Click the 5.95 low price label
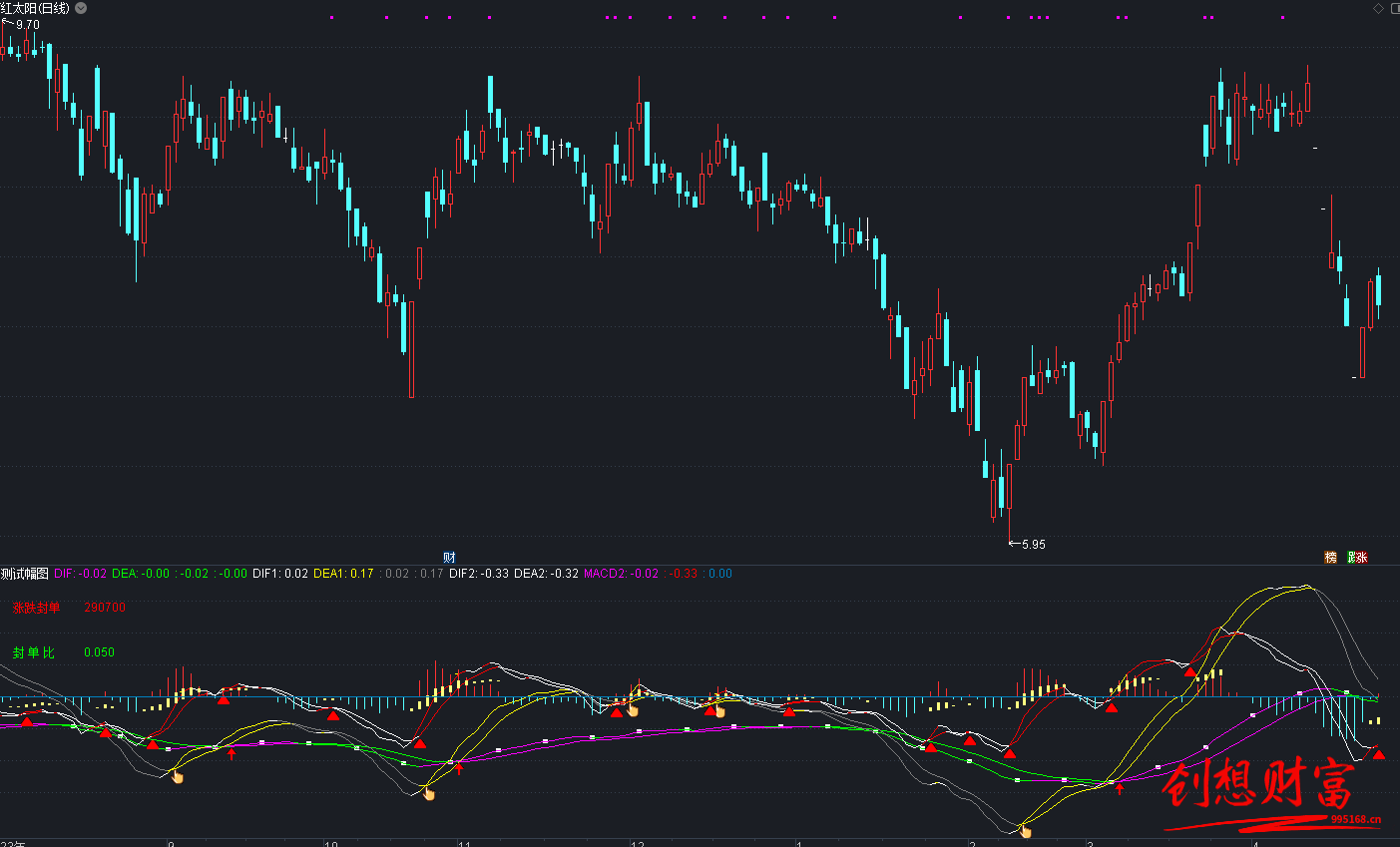 pos(1034,545)
